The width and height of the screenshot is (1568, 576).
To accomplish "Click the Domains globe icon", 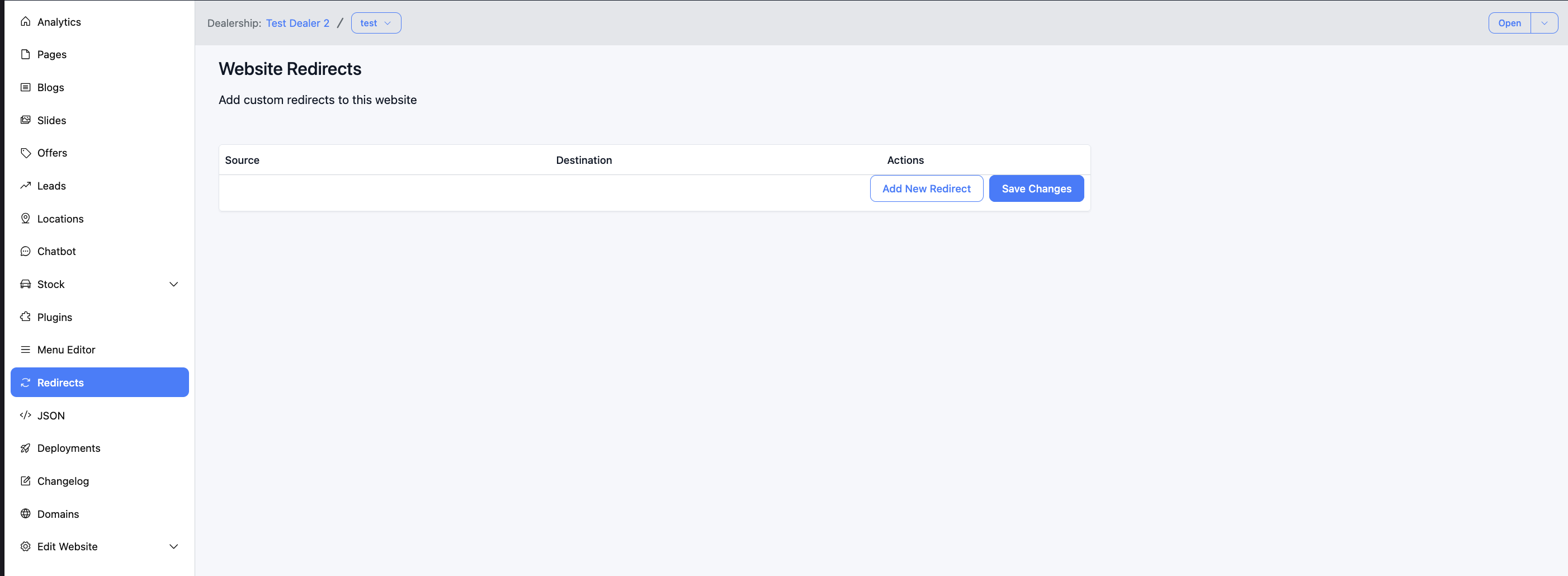I will pos(25,514).
